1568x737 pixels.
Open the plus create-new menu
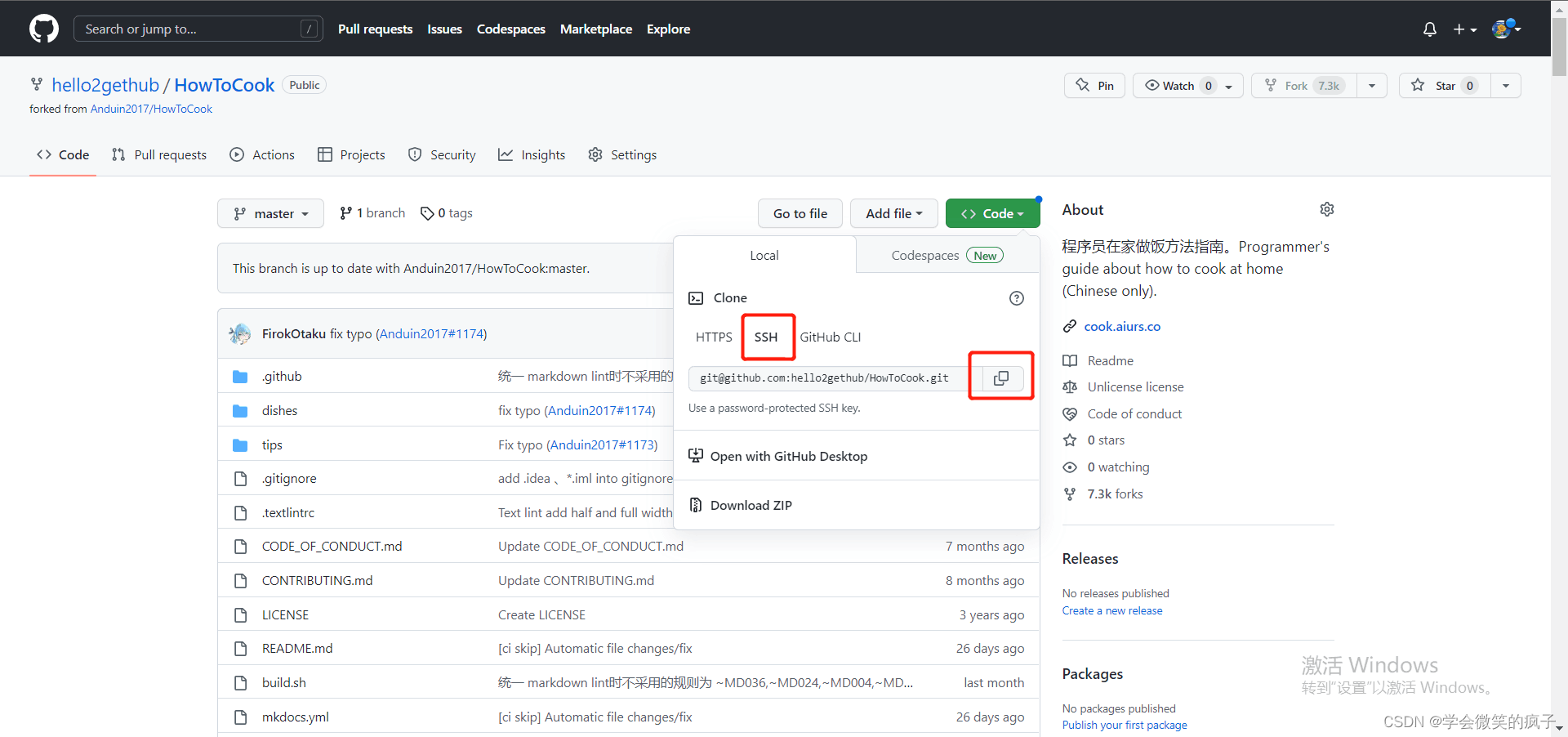1465,29
